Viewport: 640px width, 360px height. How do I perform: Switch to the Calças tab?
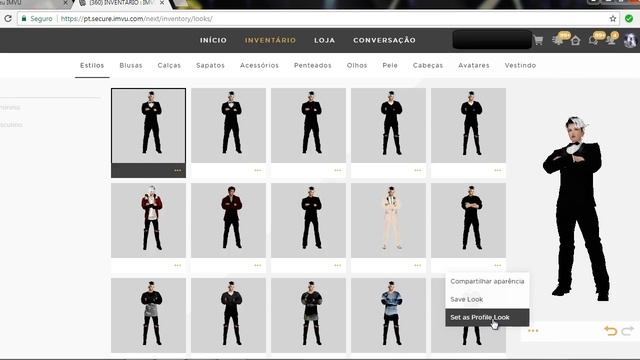click(169, 65)
